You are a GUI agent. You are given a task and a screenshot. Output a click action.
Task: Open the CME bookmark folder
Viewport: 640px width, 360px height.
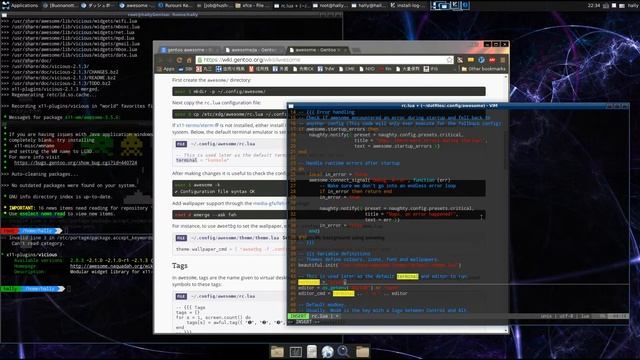pyautogui.click(x=347, y=69)
